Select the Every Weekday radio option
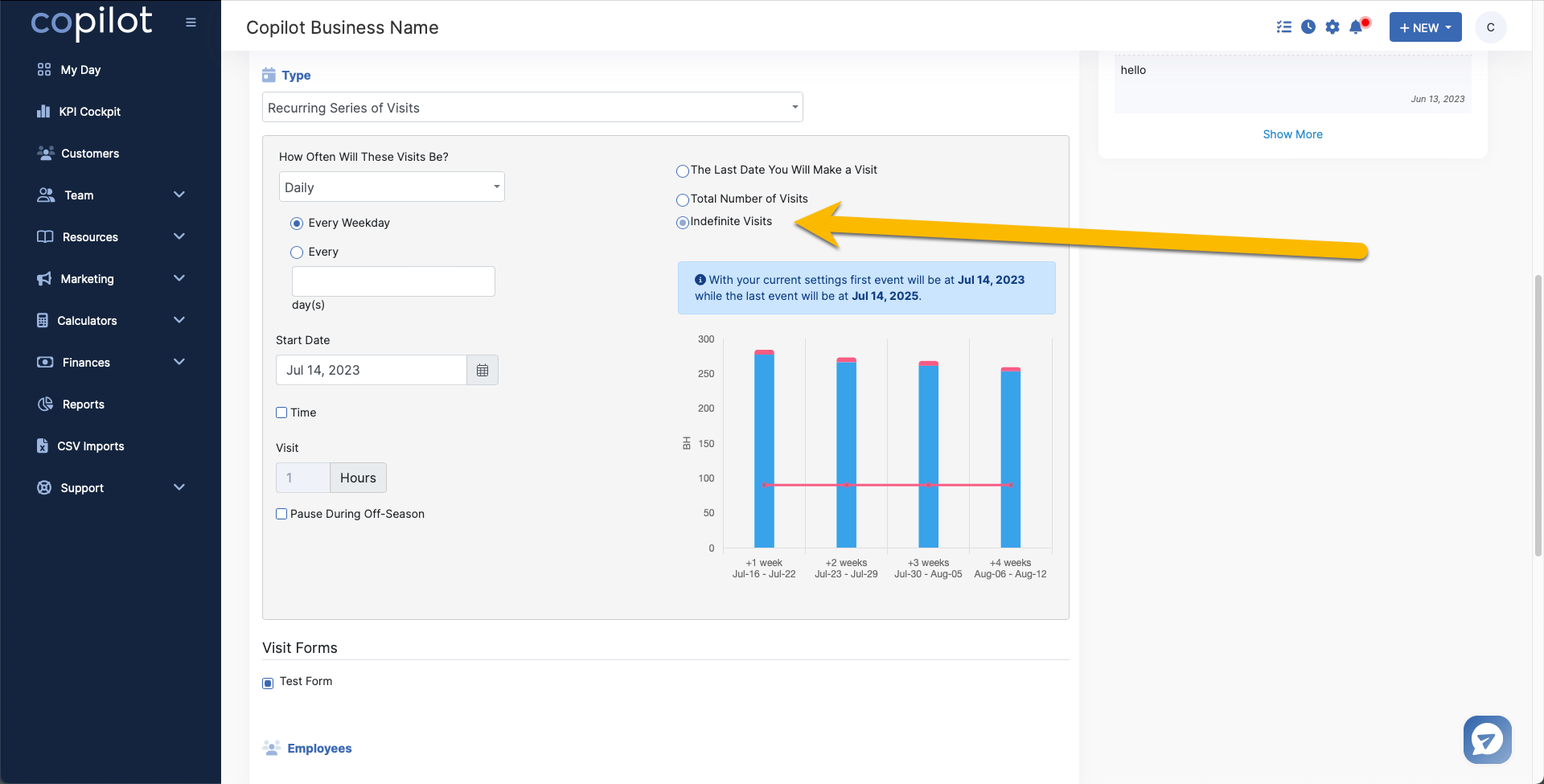 297,224
